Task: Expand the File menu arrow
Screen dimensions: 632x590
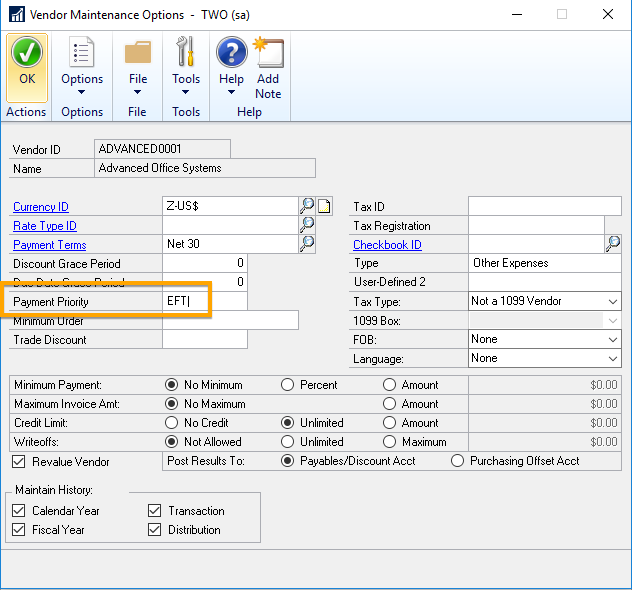Action: point(137,92)
